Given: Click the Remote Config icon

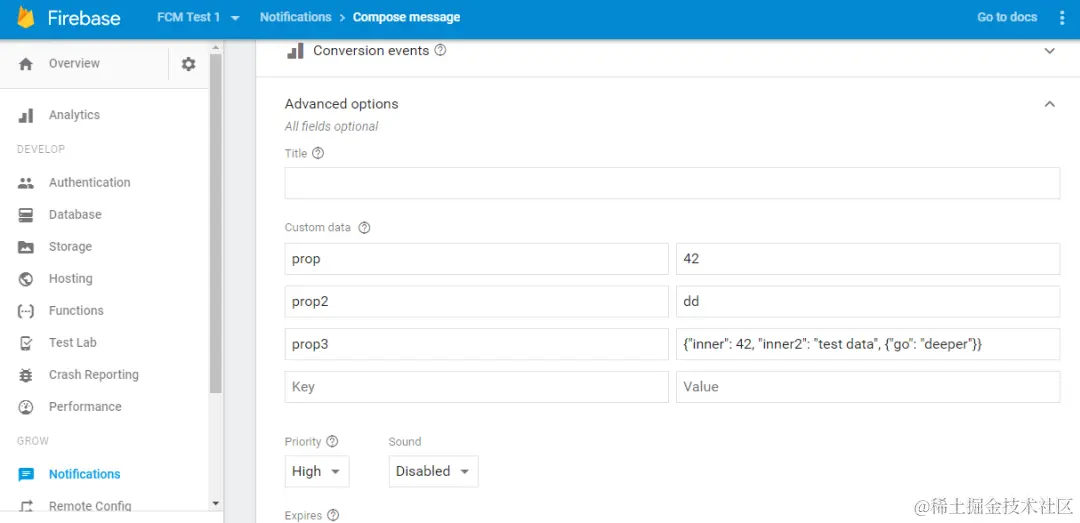Looking at the screenshot, I should click(x=25, y=506).
